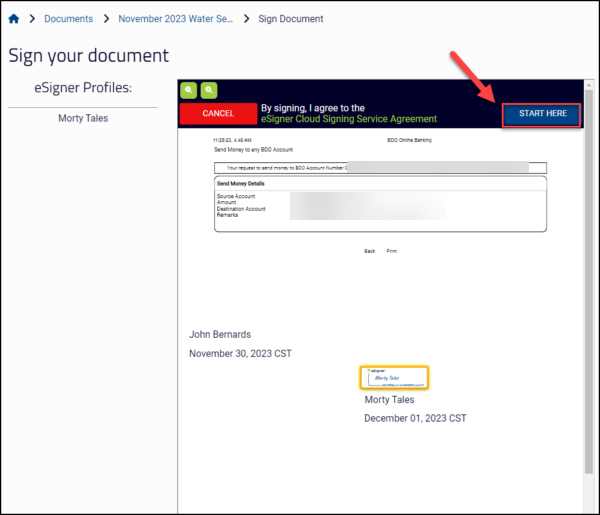Click the eSigner Profiles heading
Viewport: 600px width, 515px height.
pos(84,88)
